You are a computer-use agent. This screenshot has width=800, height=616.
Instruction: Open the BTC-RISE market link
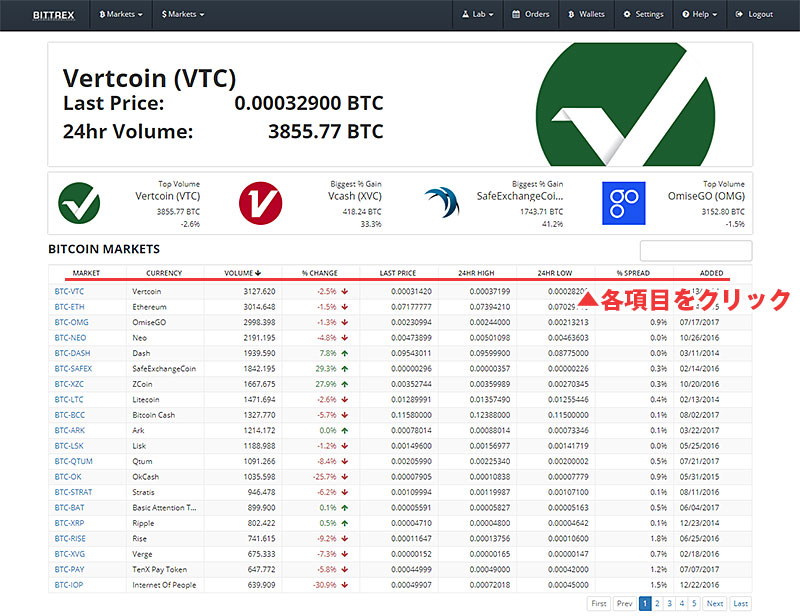(x=70, y=538)
